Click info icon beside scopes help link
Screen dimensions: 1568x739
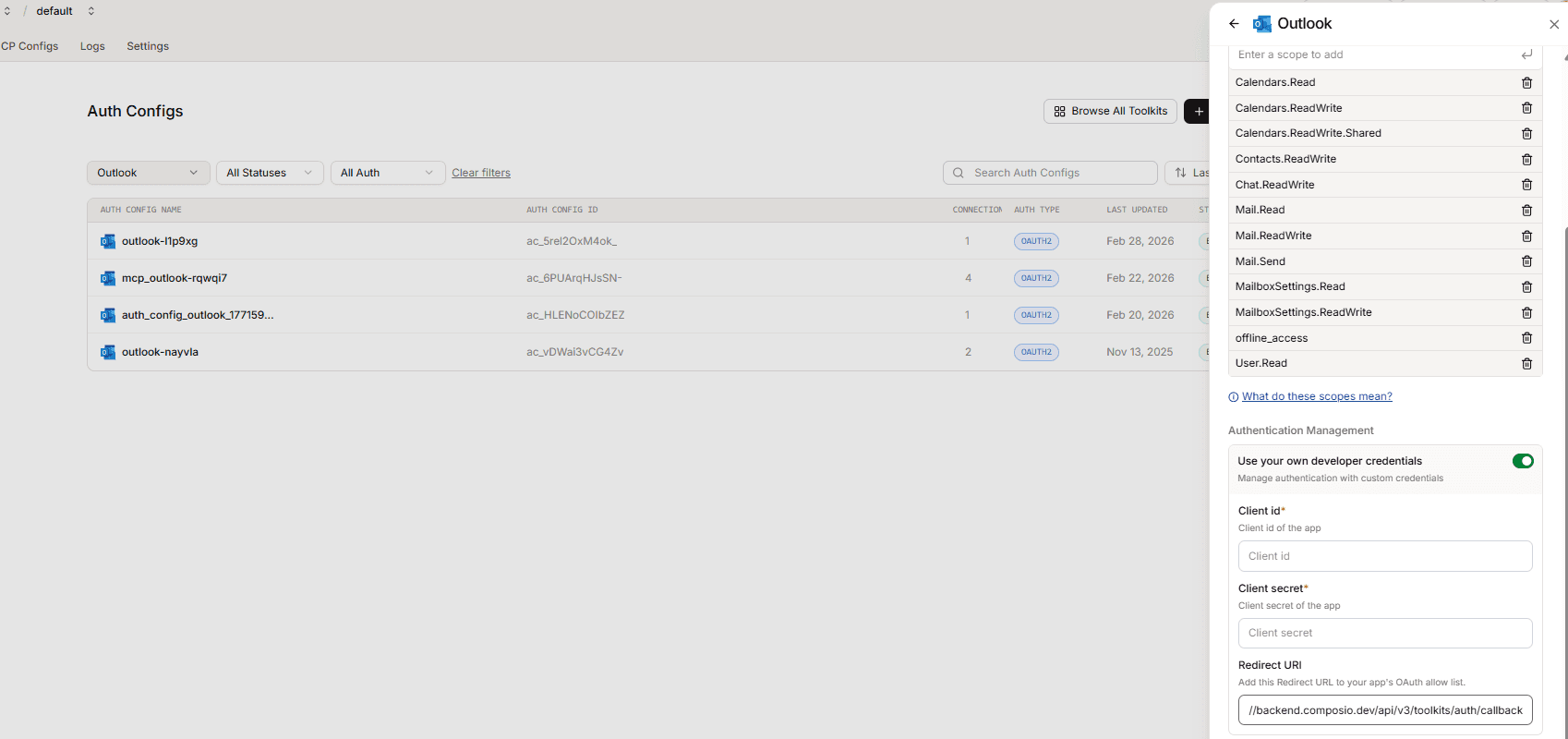[x=1233, y=397]
